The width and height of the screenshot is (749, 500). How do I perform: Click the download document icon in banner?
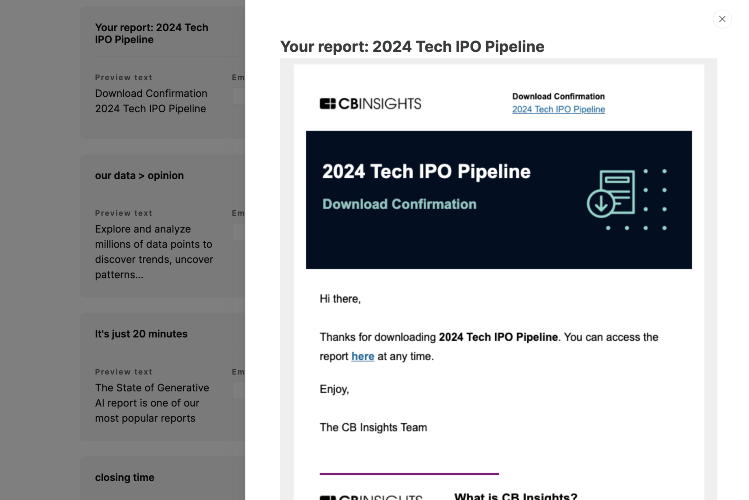[611, 194]
